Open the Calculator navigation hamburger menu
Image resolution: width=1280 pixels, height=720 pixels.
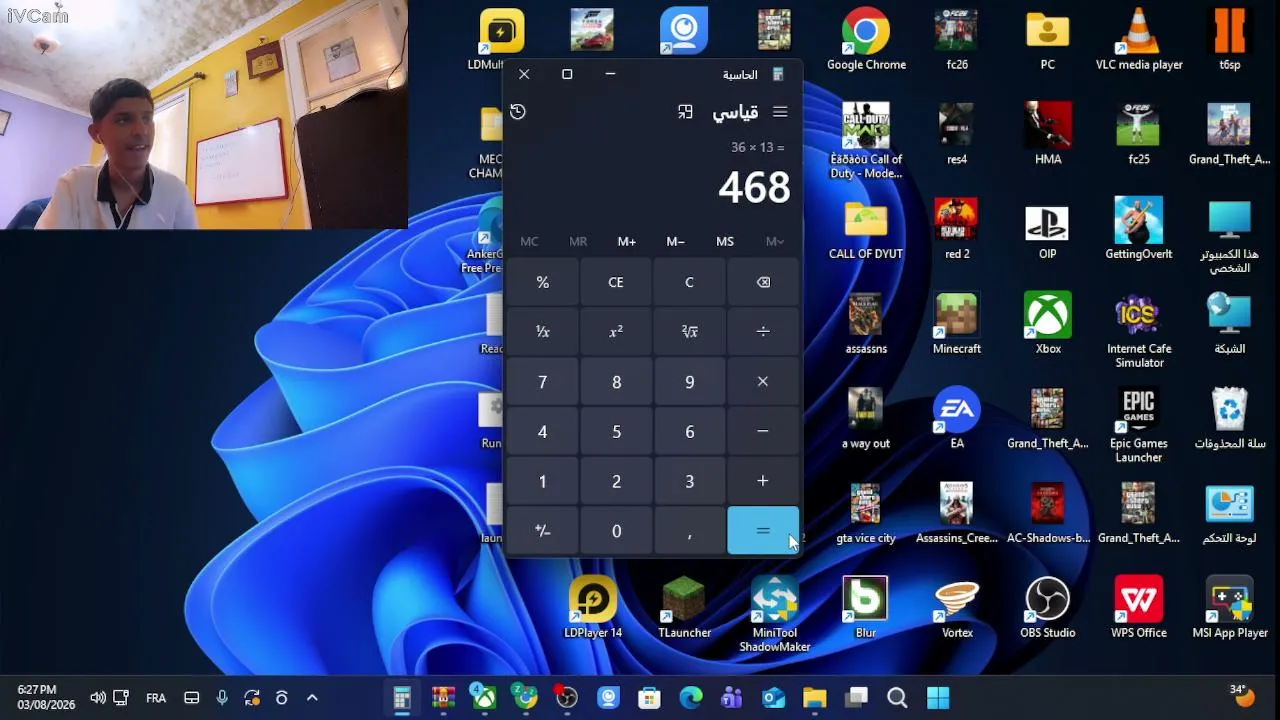780,112
